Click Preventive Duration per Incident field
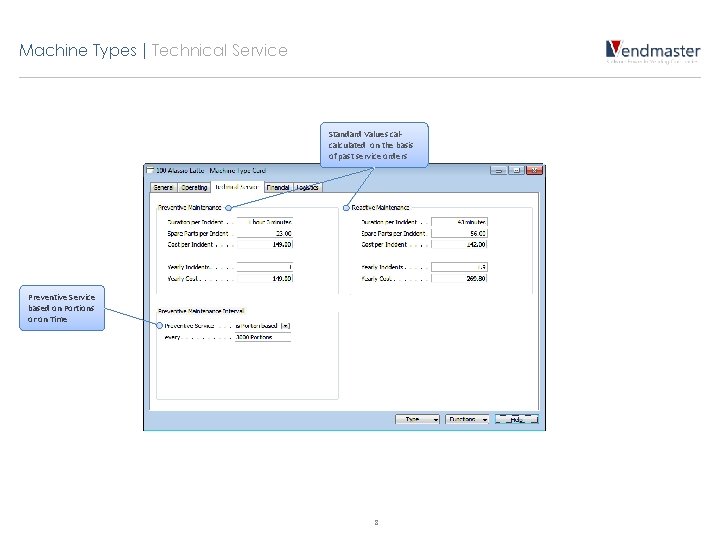The width and height of the screenshot is (720, 540). [264, 222]
